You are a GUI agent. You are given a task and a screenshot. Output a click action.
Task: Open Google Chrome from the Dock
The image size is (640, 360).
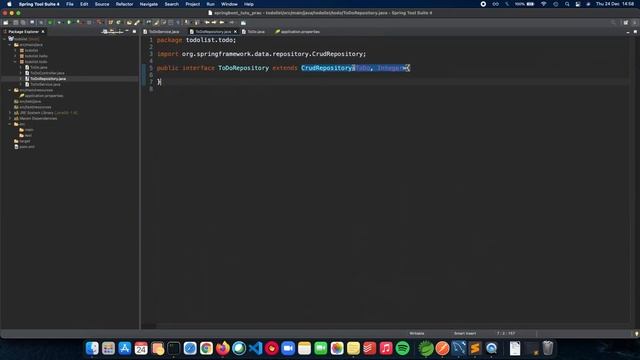pyautogui.click(x=207, y=348)
